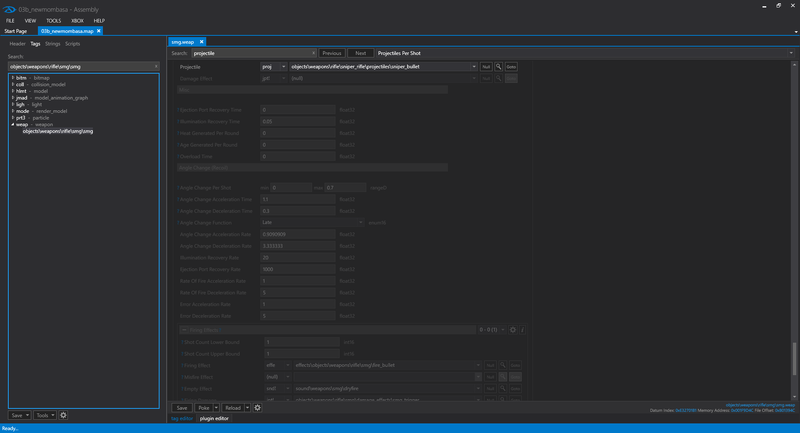Screen dimensions: 800x433
Task: Open plugin editor settings gear
Action: 257,408
